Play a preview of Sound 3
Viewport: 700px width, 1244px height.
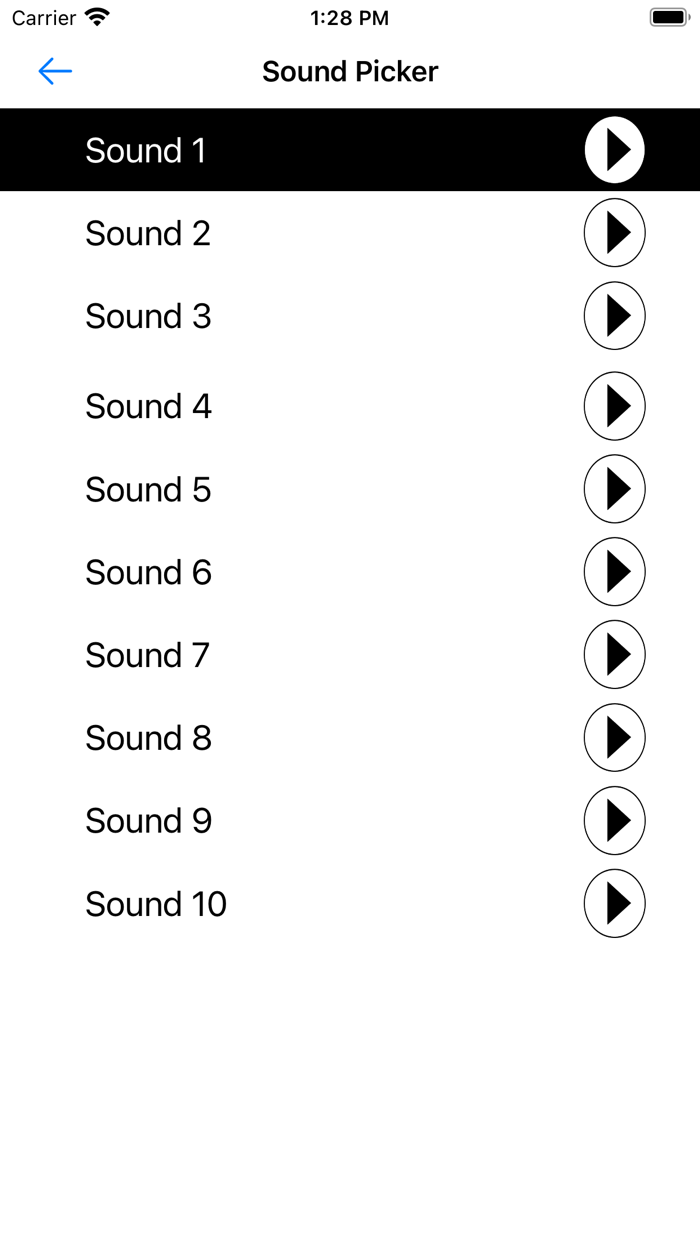pos(614,315)
